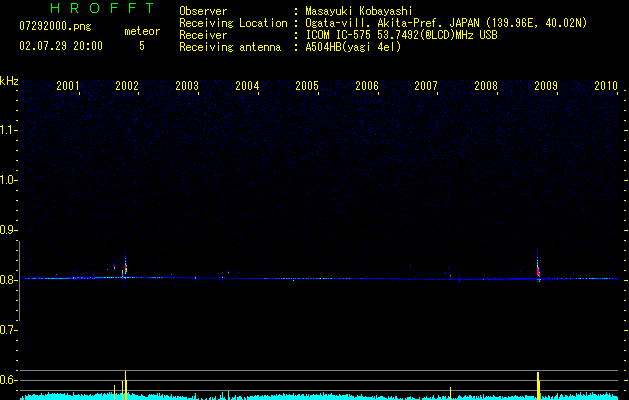
Task: Click the 1.0 frequency axis label
Action: pos(8,181)
